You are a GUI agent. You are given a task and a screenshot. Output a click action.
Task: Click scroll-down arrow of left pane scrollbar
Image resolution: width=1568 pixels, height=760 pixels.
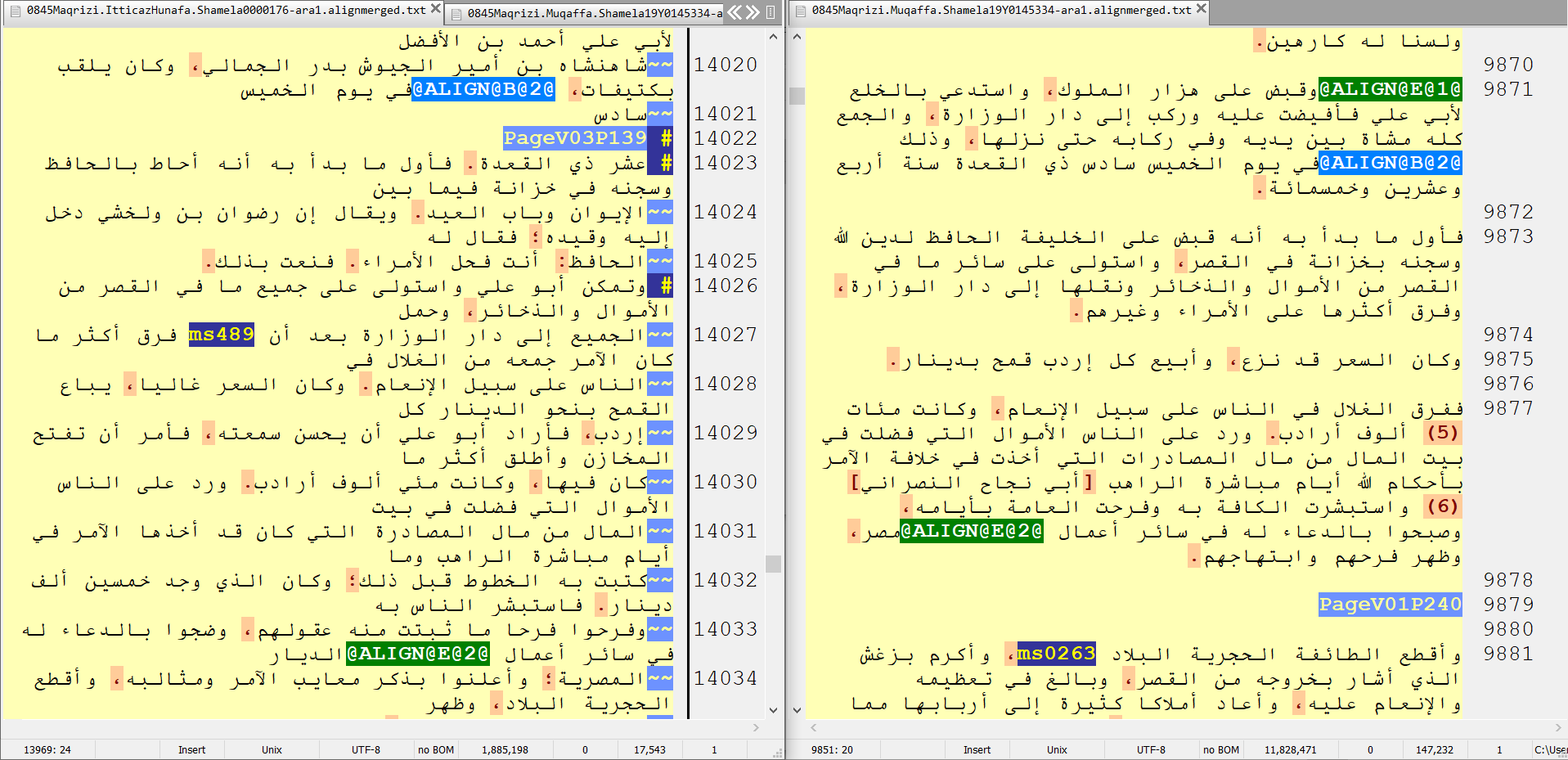(x=774, y=710)
